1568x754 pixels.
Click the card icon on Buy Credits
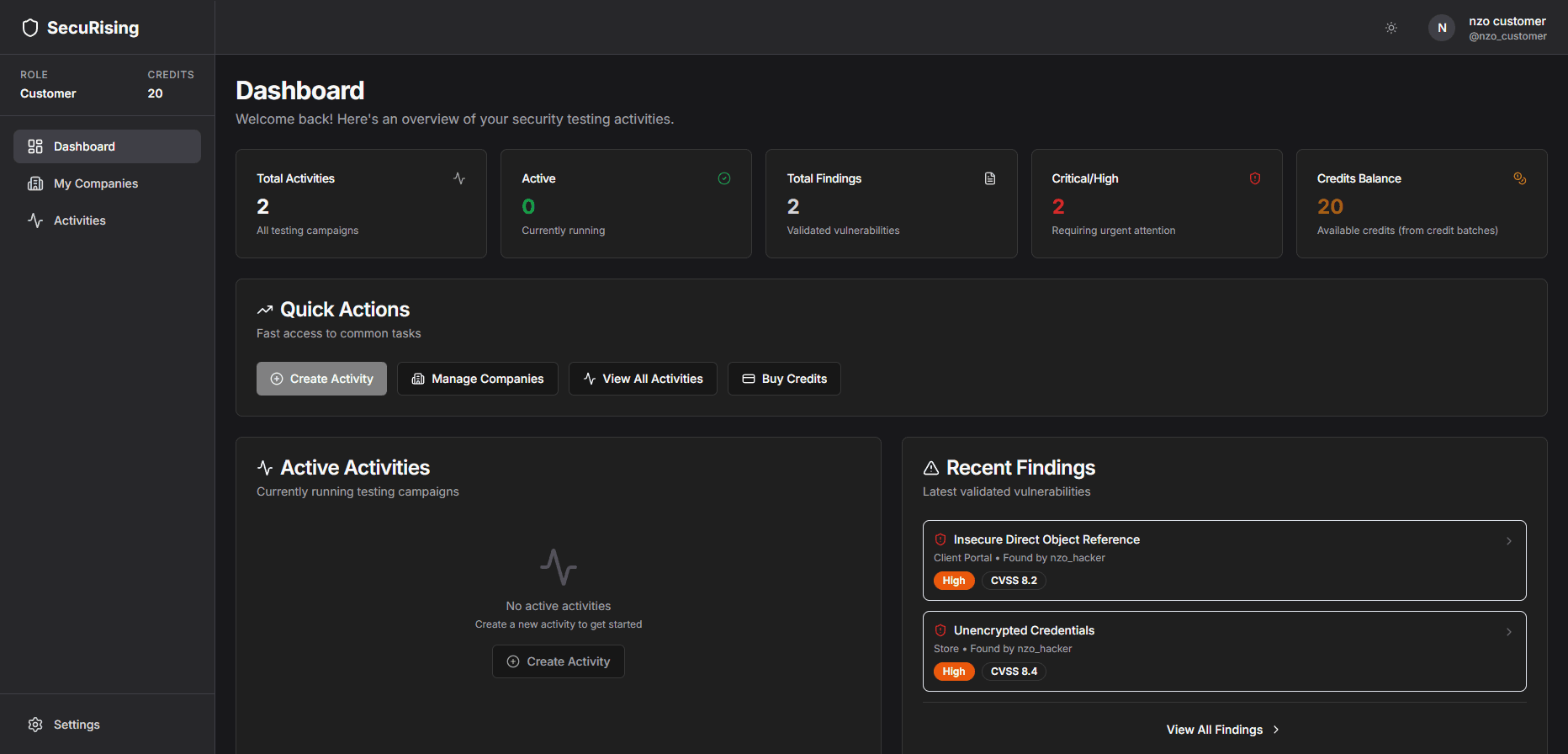click(x=749, y=379)
